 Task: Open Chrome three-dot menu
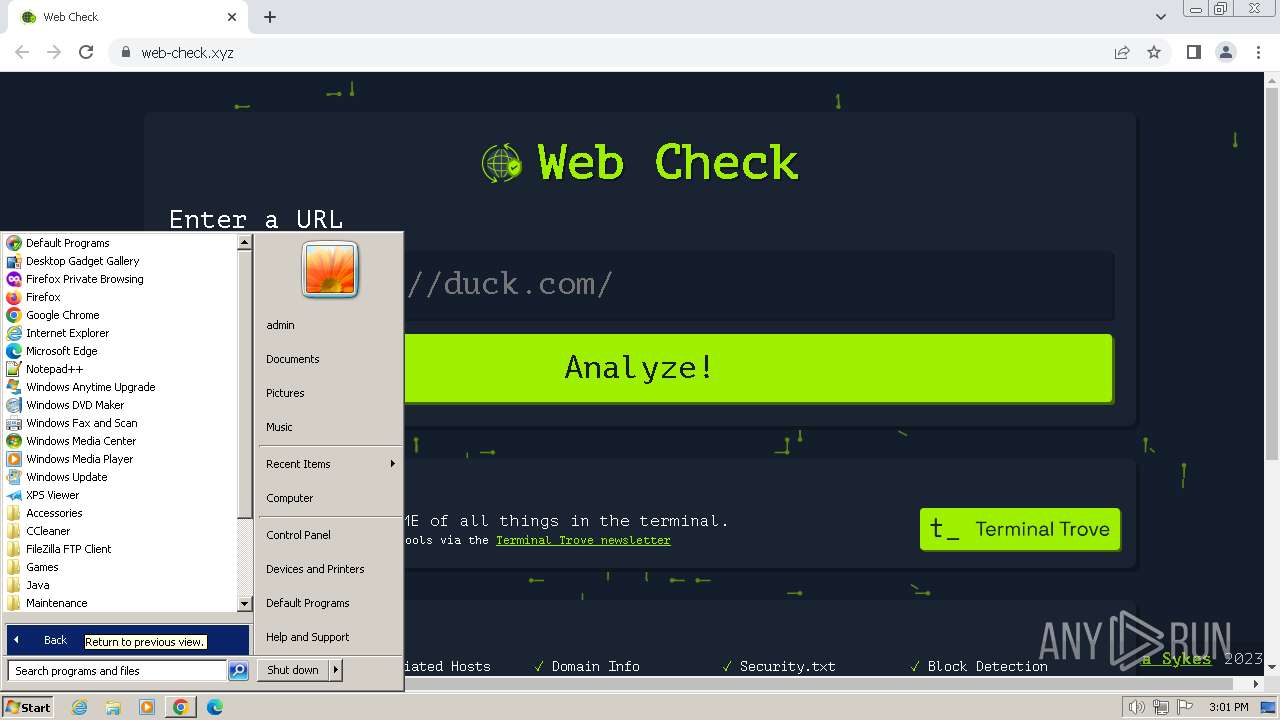coord(1258,52)
